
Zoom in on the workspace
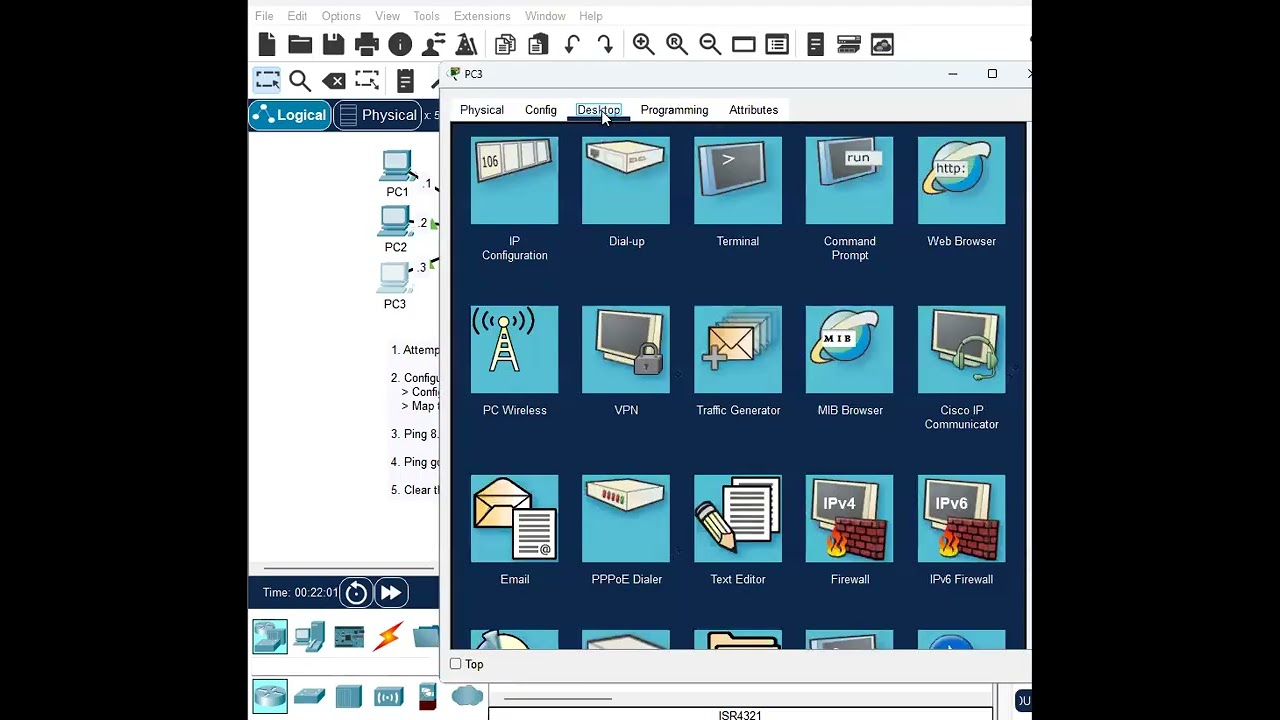coord(643,44)
